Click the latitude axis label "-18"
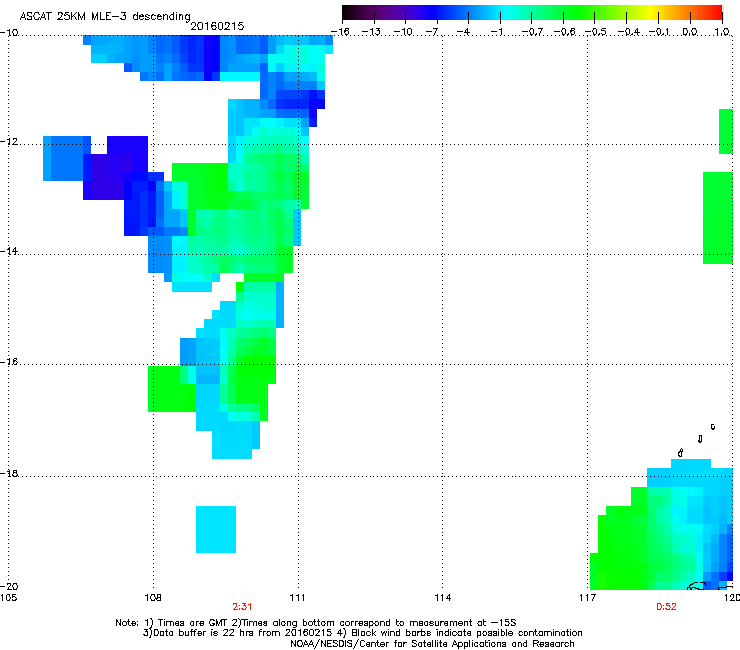Image resolution: width=740 pixels, height=650 pixels. (x=9, y=473)
